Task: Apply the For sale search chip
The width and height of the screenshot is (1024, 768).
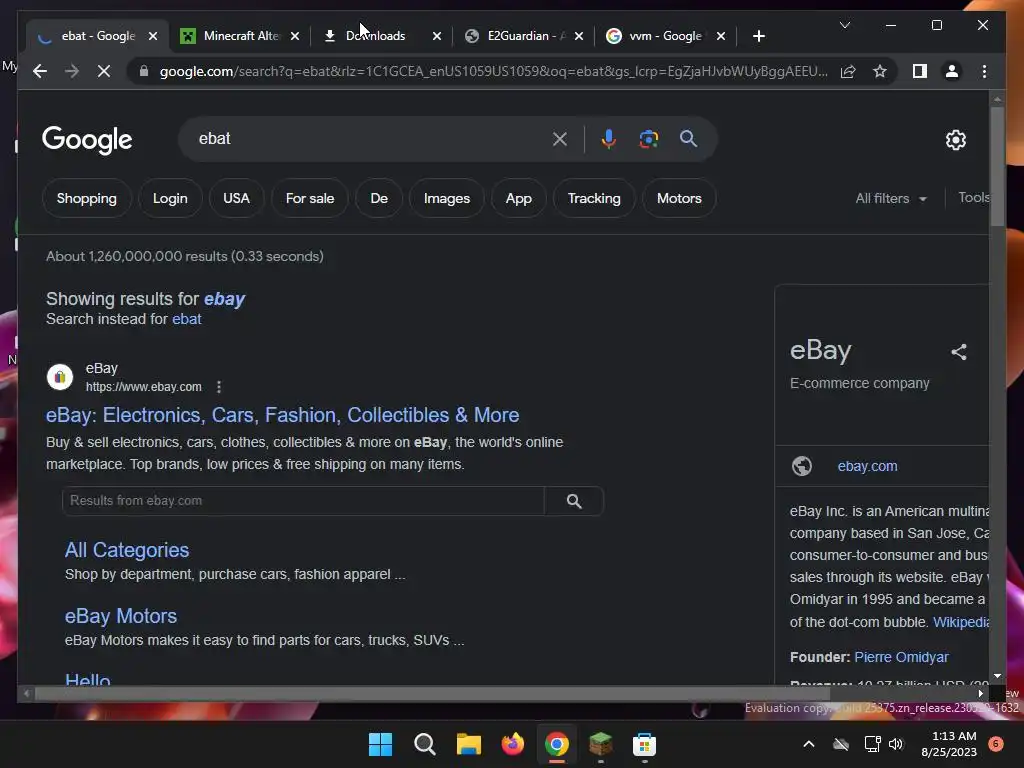Action: 310,199
